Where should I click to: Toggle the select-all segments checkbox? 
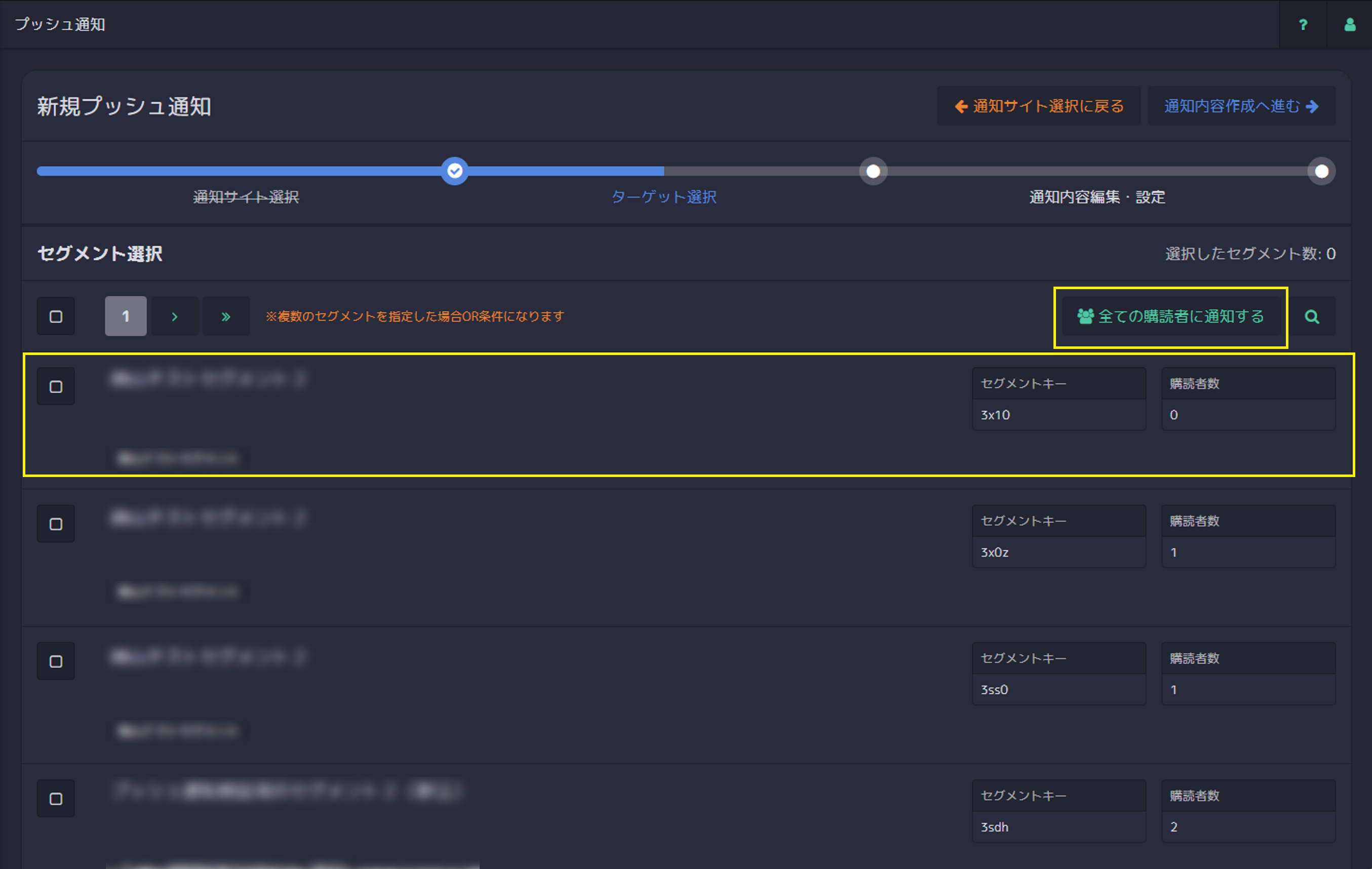(56, 317)
